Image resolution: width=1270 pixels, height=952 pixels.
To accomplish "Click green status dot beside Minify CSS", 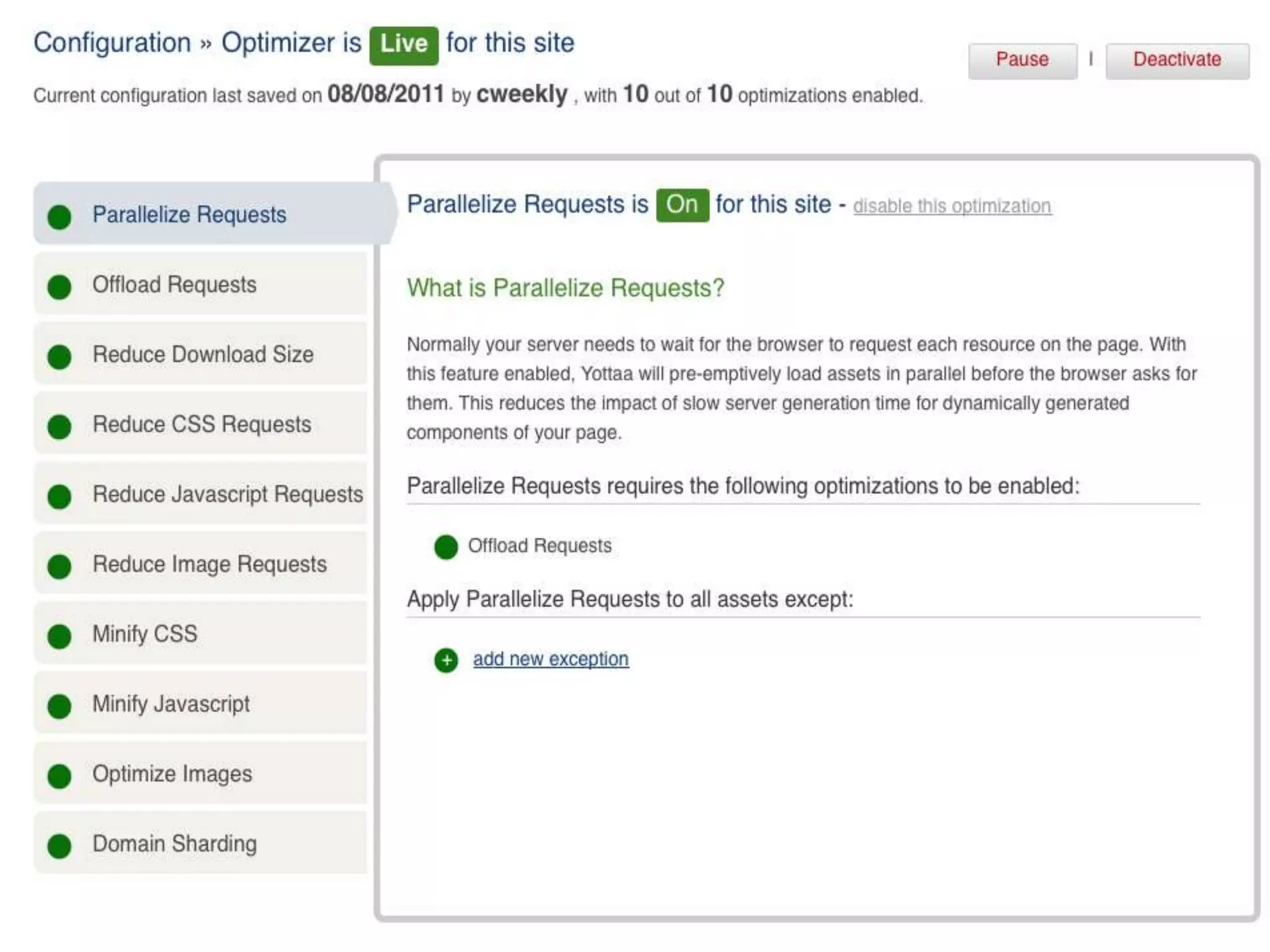I will [60, 637].
